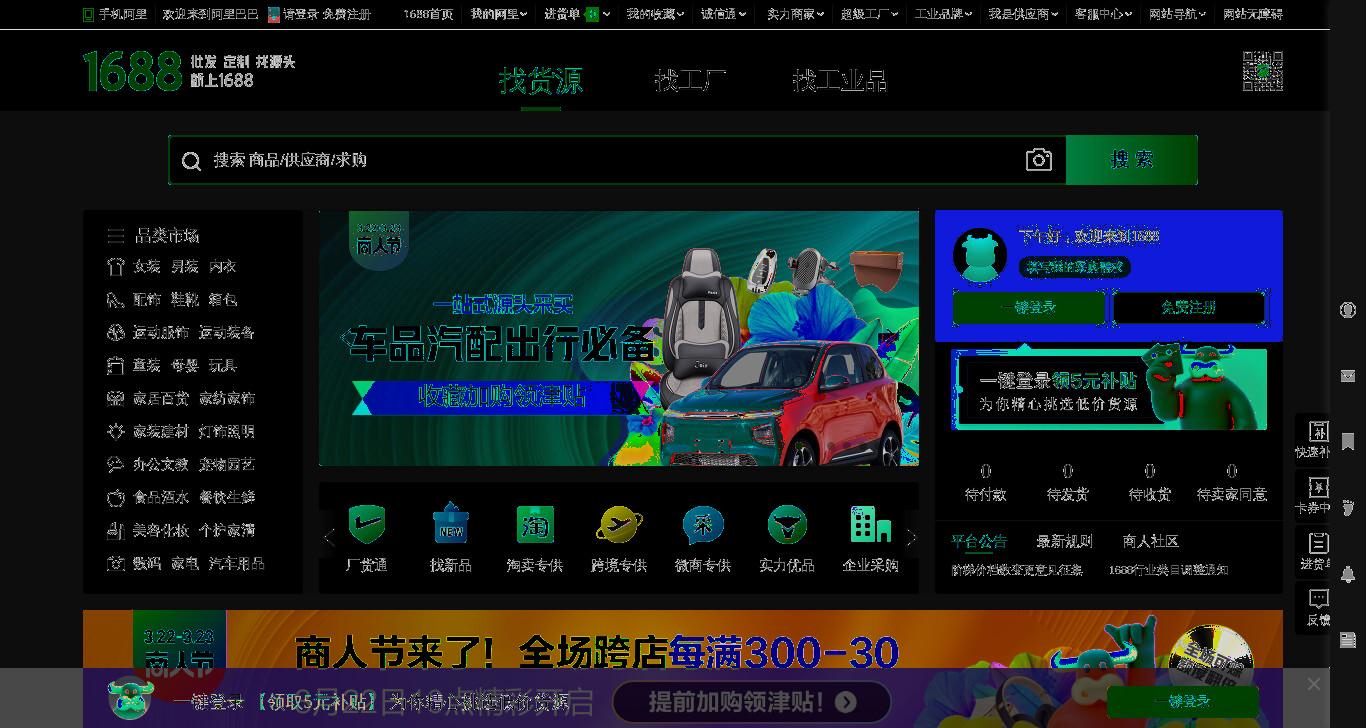Open 快速补 sidebar tool
The image size is (1366, 728).
[x=1312, y=438]
